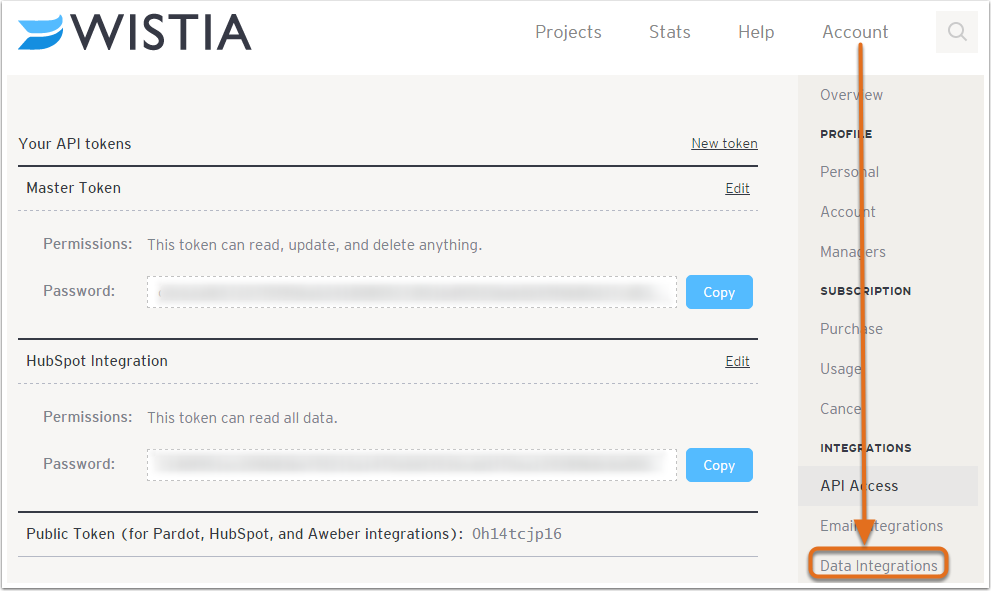Image resolution: width=991 pixels, height=591 pixels.
Task: Open Email Integrations in the sidebar
Action: [x=881, y=526]
